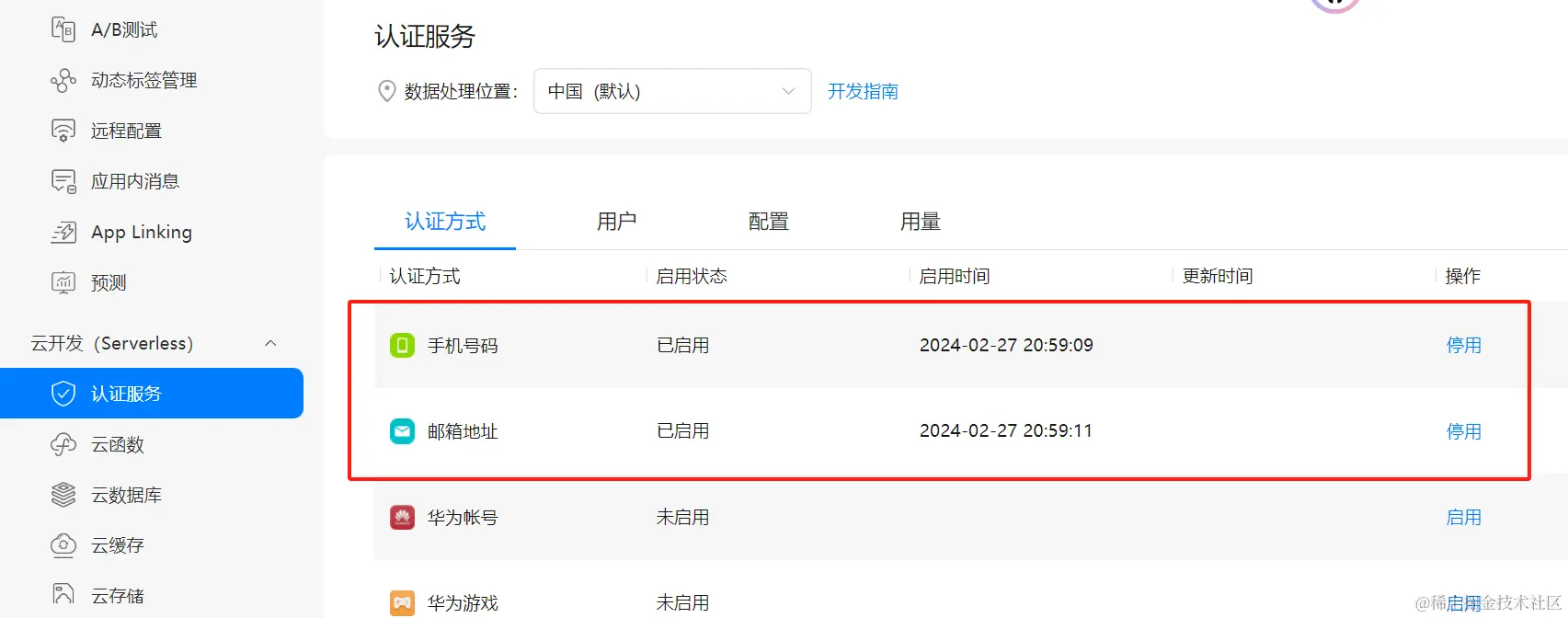Click the red 华为帐号 logo icon
Image resolution: width=1568 pixels, height=618 pixels.
click(402, 518)
